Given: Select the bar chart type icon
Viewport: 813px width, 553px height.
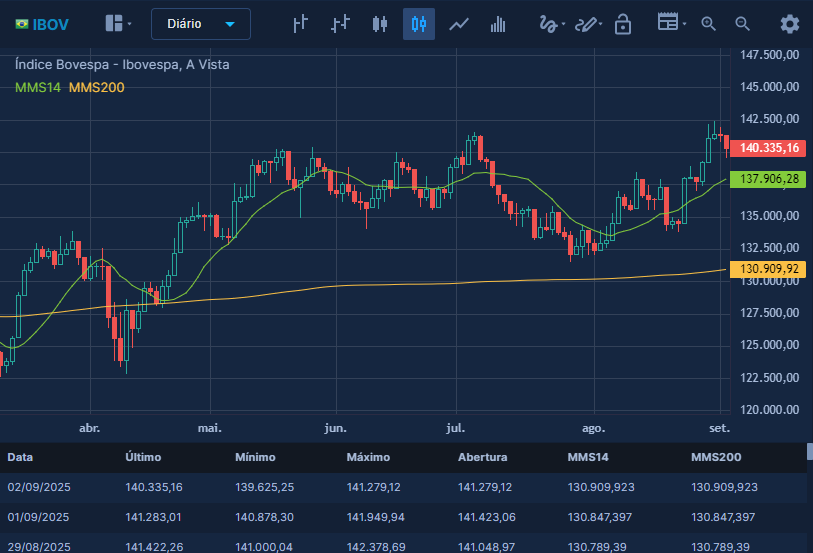Looking at the screenshot, I should [300, 24].
